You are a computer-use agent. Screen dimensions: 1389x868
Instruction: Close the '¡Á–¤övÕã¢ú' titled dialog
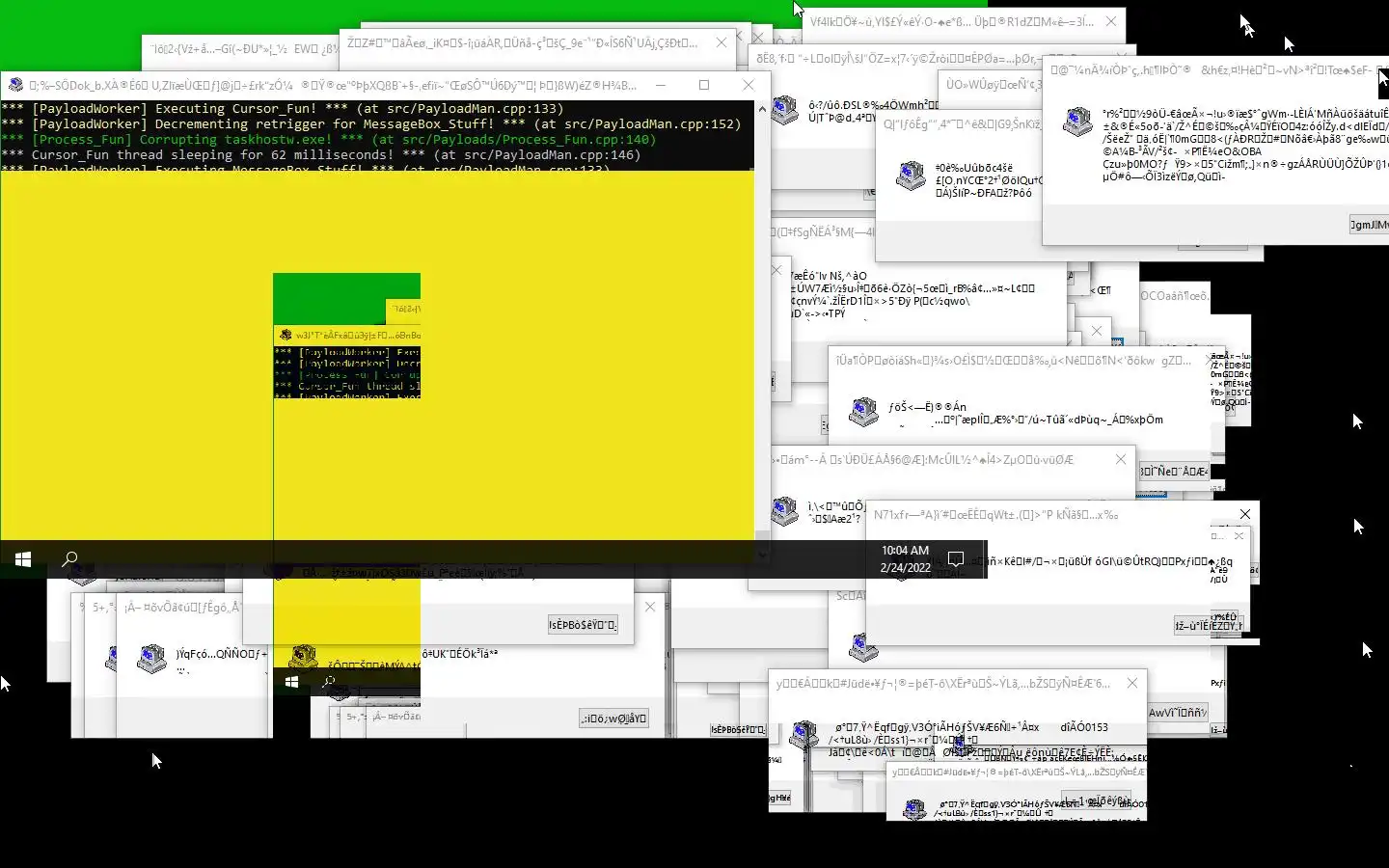tap(650, 607)
